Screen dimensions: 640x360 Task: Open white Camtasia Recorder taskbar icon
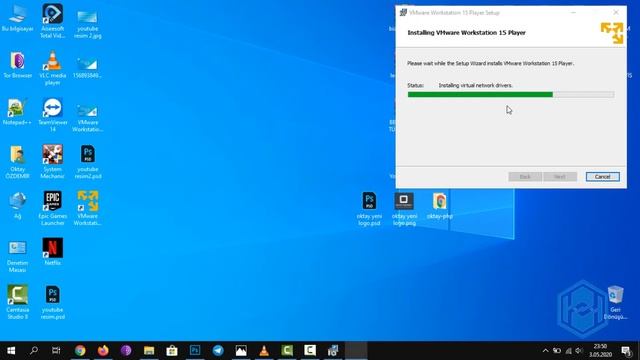(310, 351)
